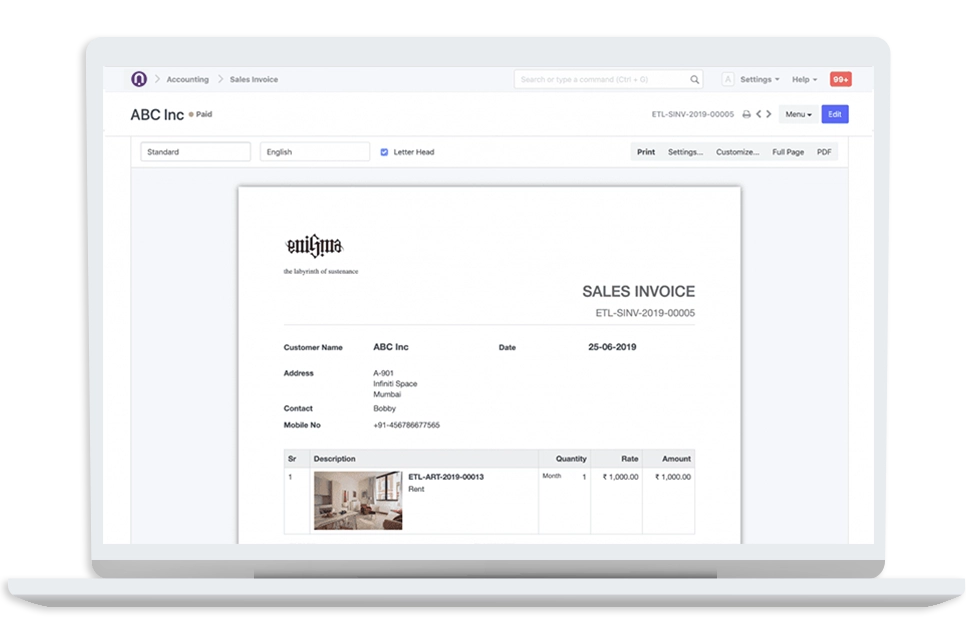966x619 pixels.
Task: Open the previous document with the left chevron
Action: pyautogui.click(x=758, y=114)
